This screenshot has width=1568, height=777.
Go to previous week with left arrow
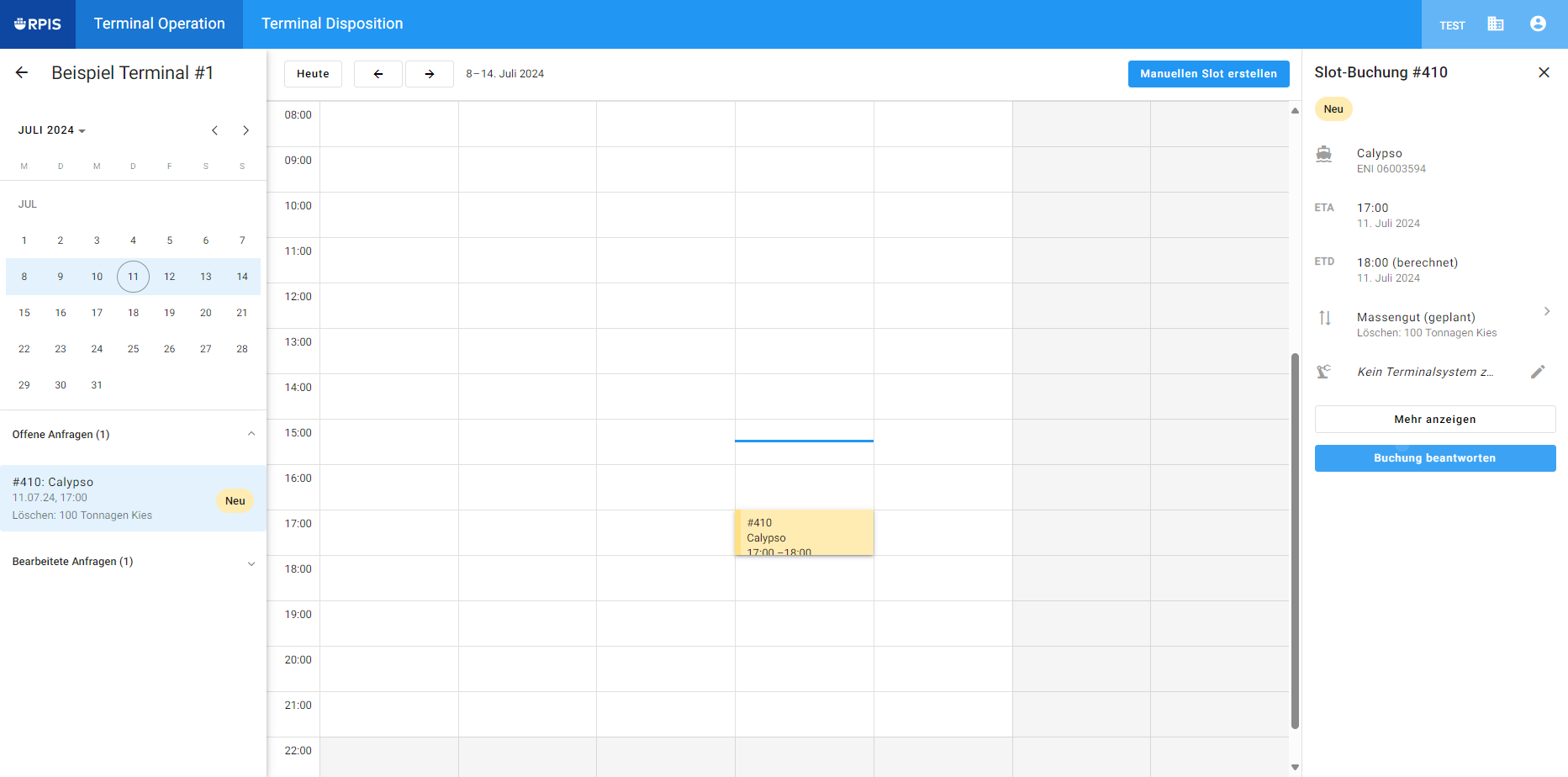tap(378, 74)
